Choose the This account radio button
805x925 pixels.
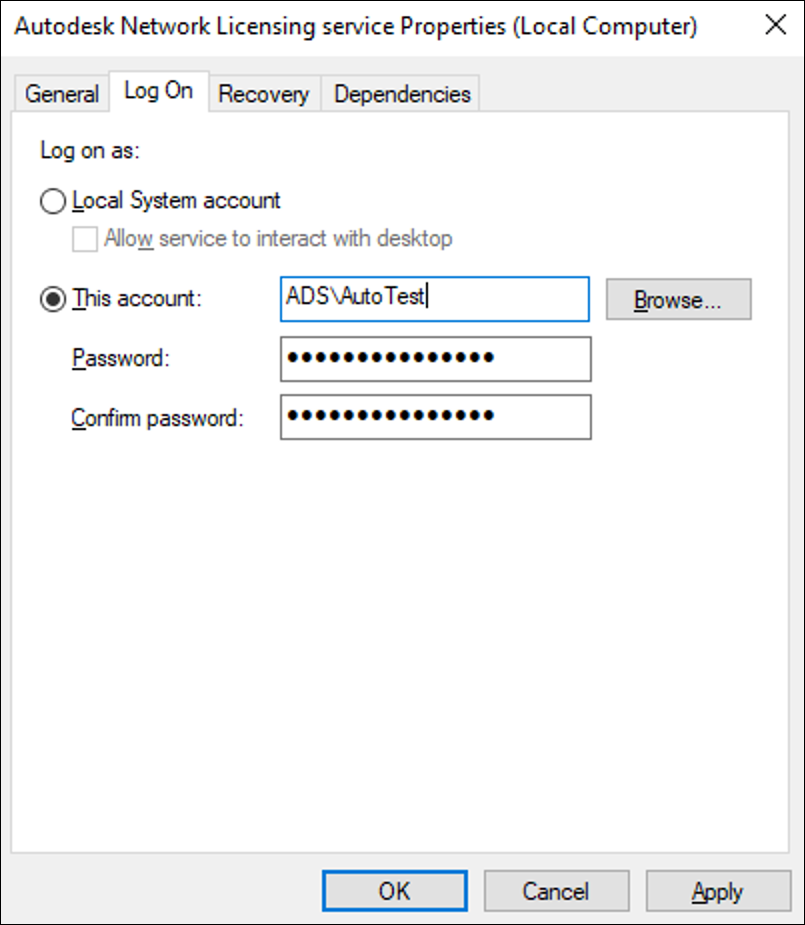(x=51, y=299)
